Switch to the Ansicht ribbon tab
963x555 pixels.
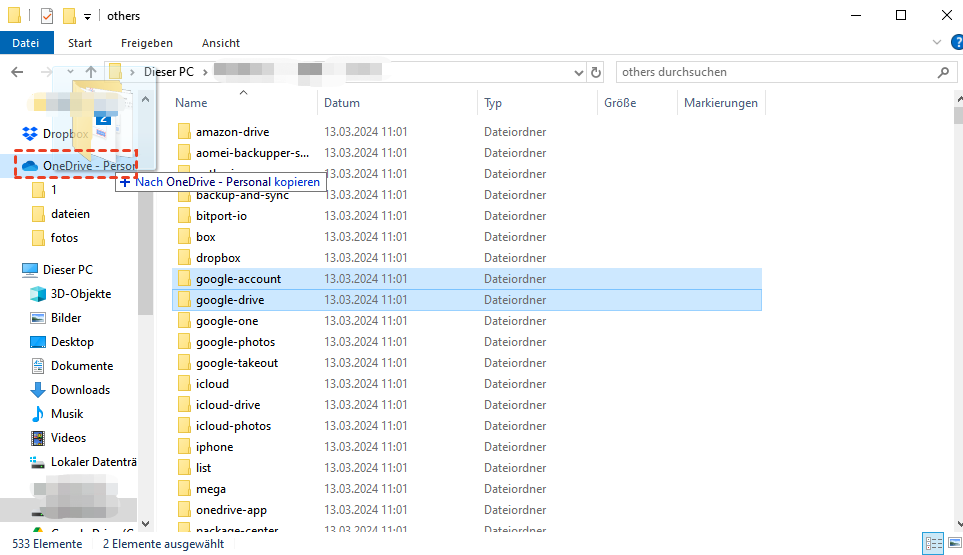tap(220, 43)
